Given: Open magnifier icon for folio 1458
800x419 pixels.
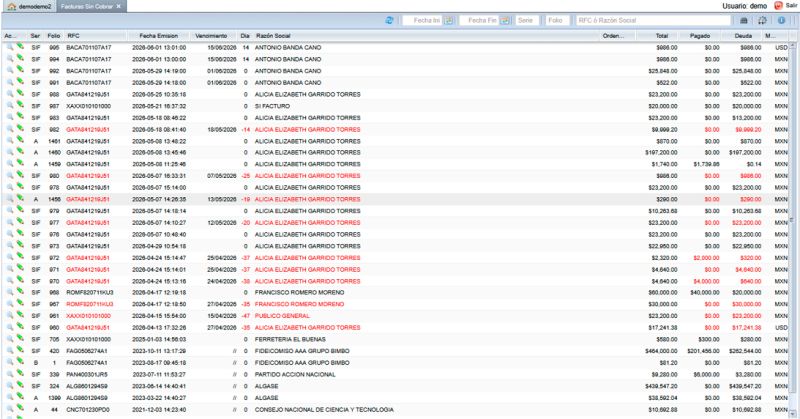Looking at the screenshot, I should (10, 199).
